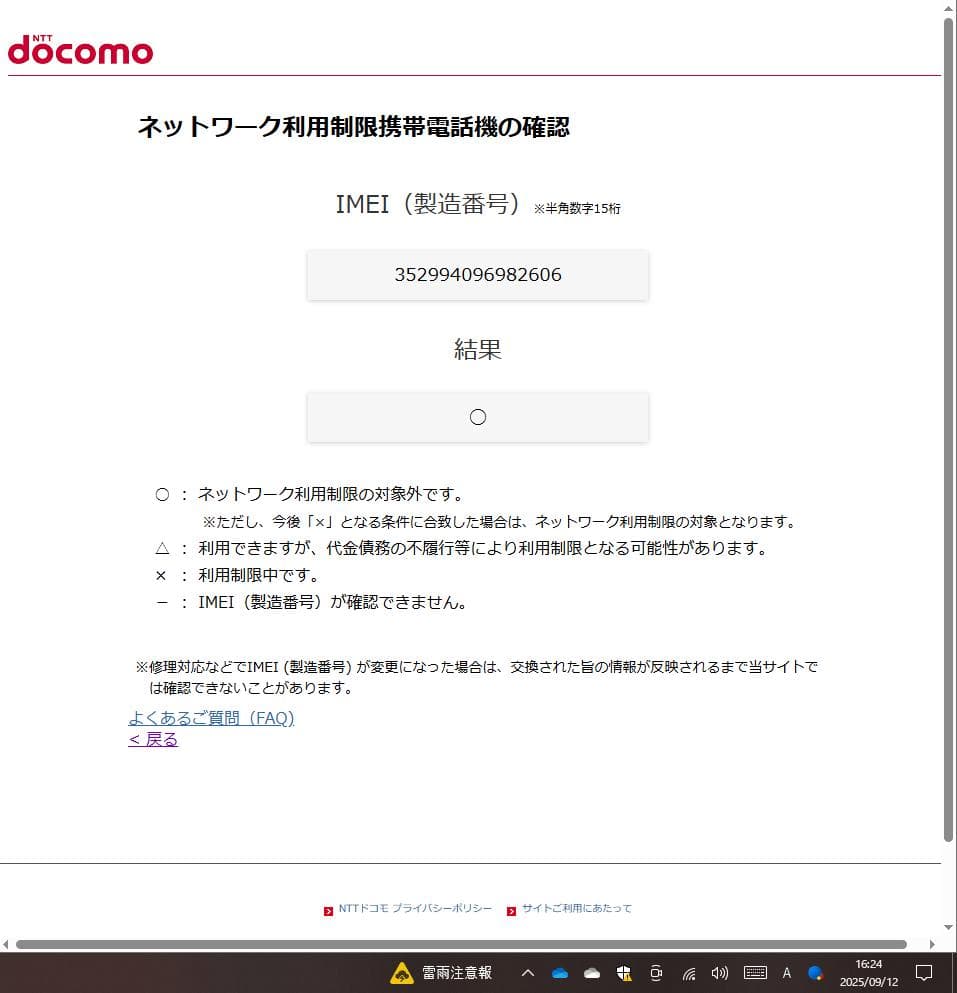Toggle the IME input mode 'A' indicator

pyautogui.click(x=787, y=973)
